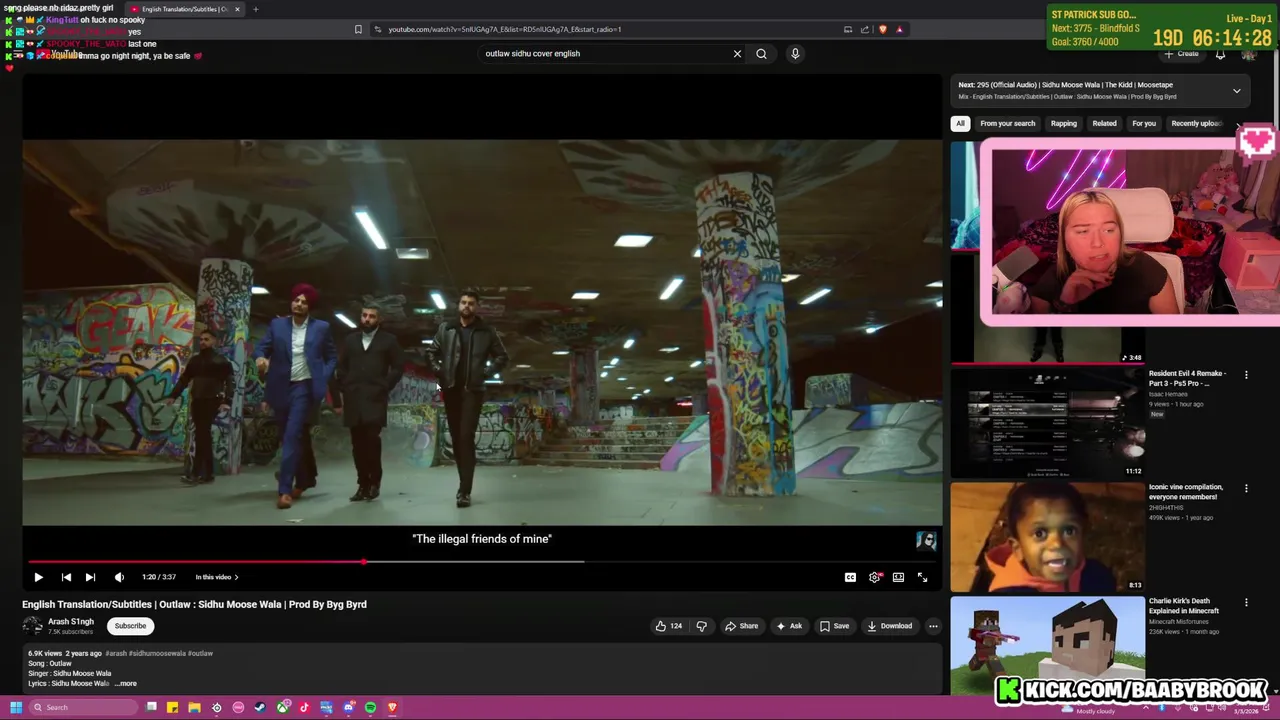Open the three-dots more actions menu below the video
The image size is (1280, 720).
point(933,626)
